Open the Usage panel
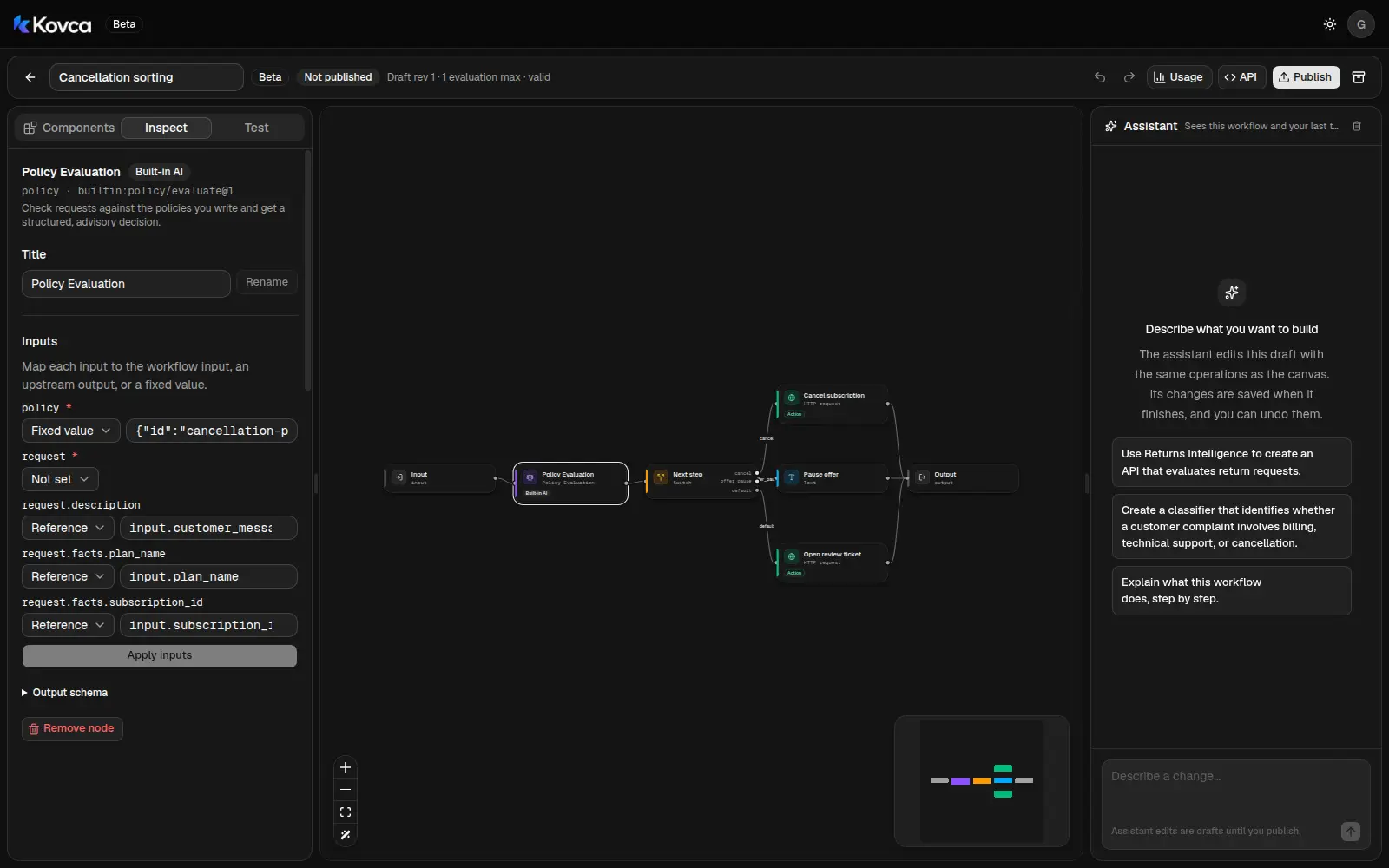The height and width of the screenshot is (868, 1389). [1179, 77]
